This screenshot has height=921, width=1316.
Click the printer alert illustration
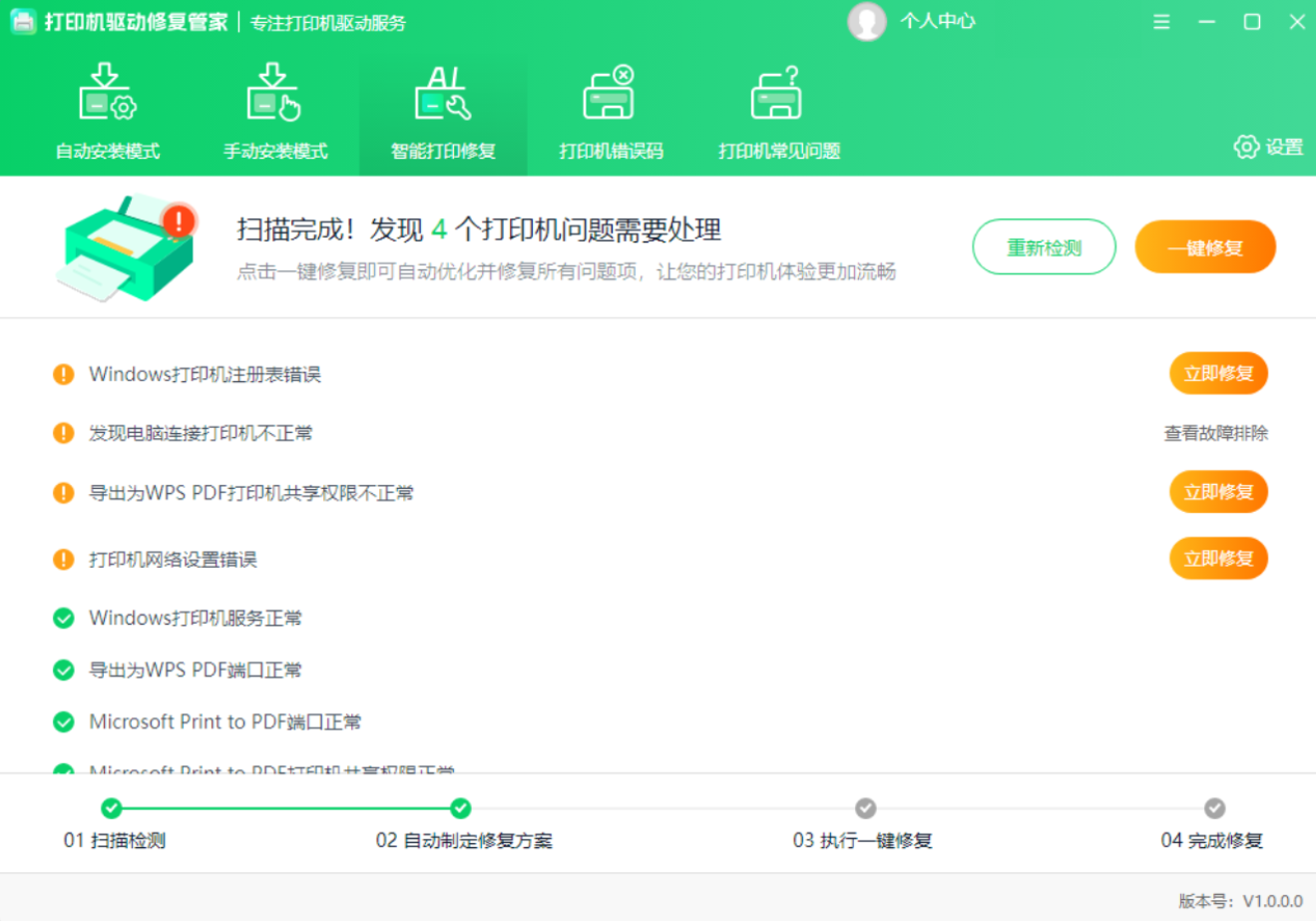[127, 246]
